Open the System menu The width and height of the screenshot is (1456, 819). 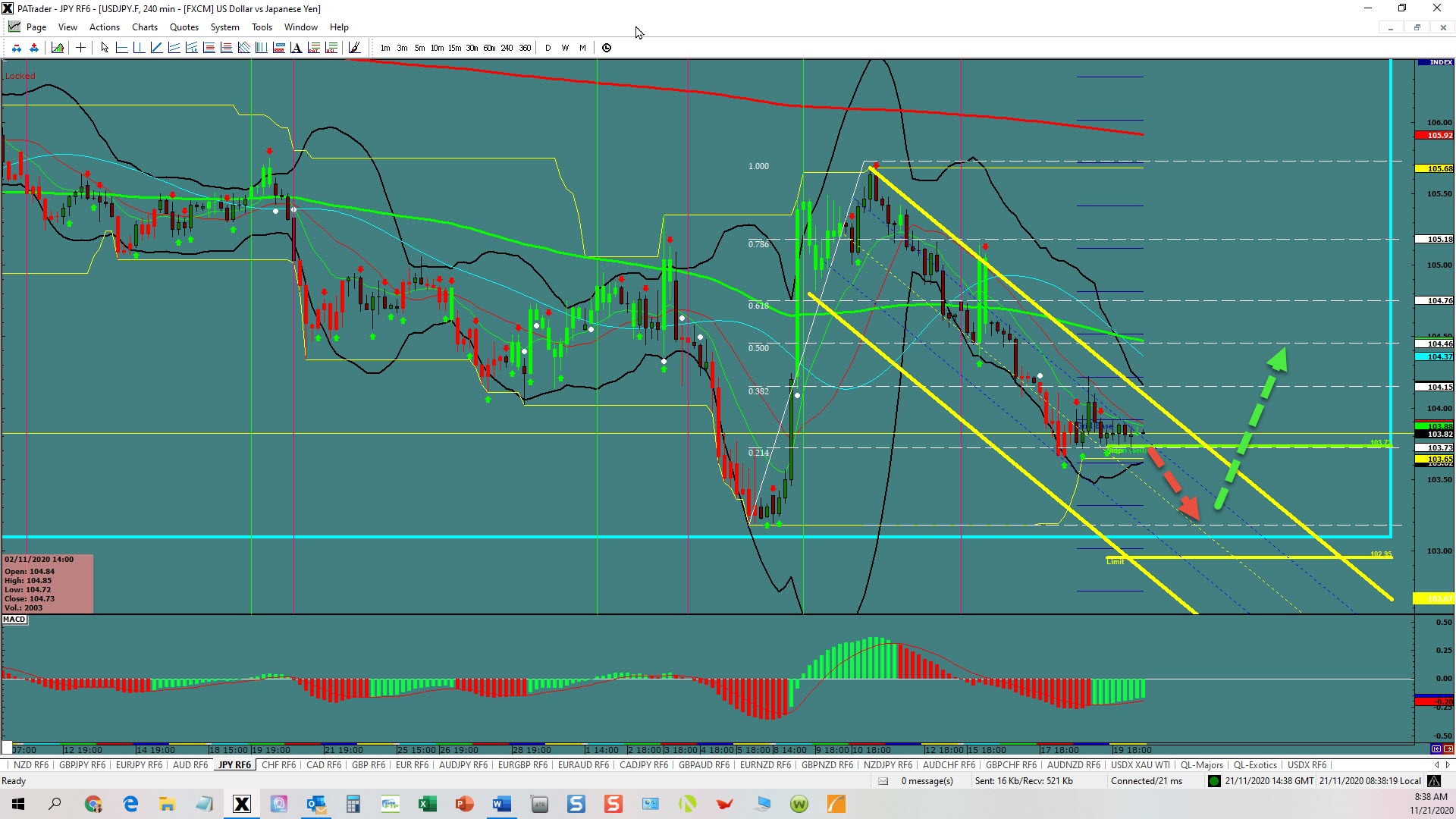(225, 27)
